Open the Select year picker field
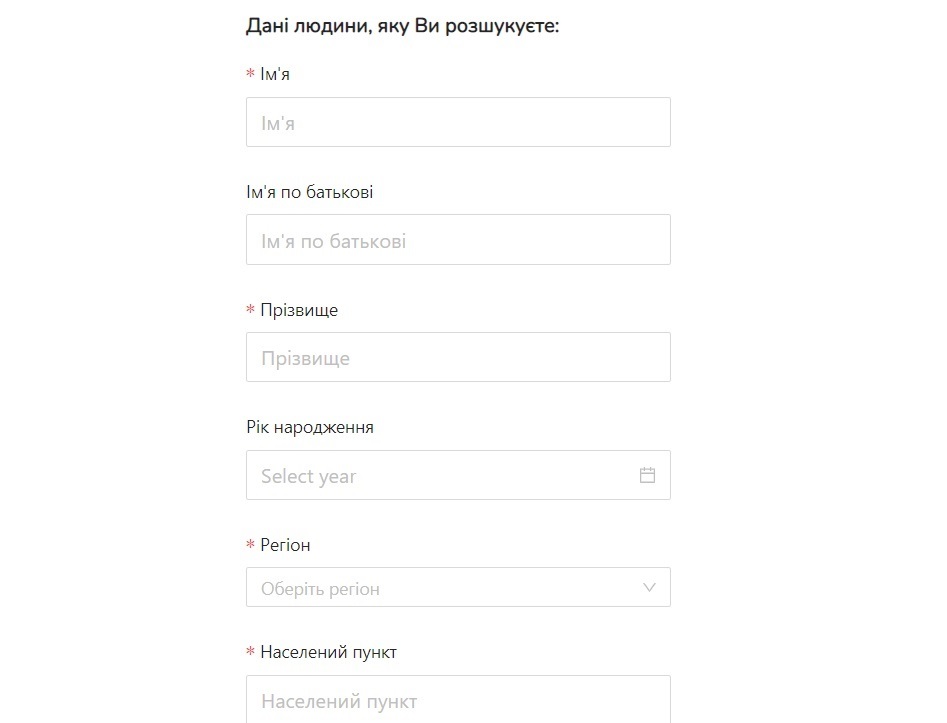The image size is (947, 723). point(458,475)
